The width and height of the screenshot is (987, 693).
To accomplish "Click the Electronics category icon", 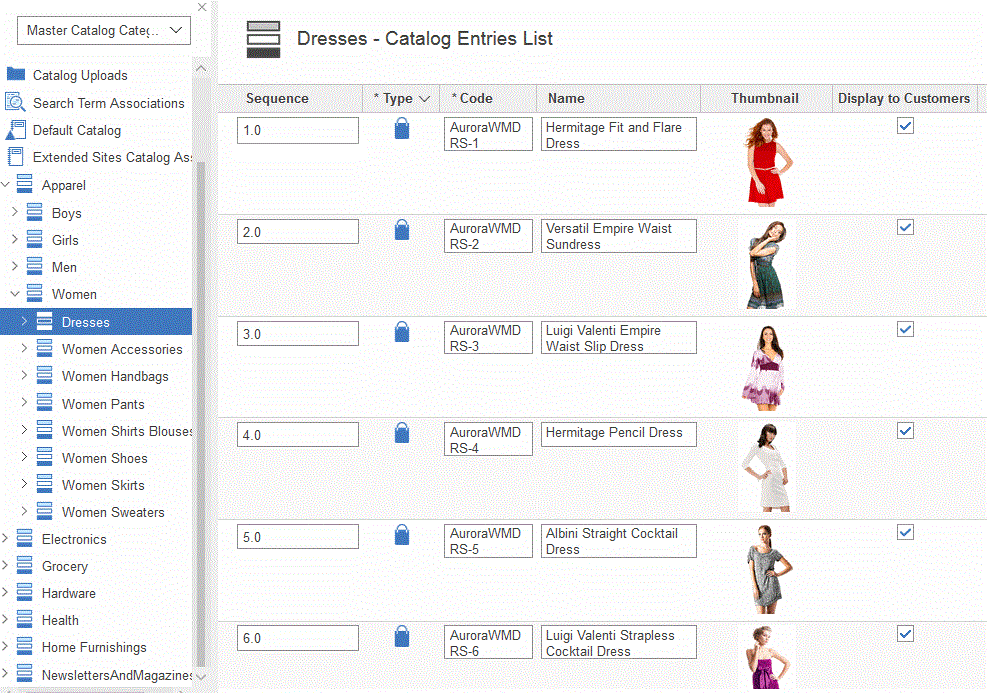I will click(25, 539).
